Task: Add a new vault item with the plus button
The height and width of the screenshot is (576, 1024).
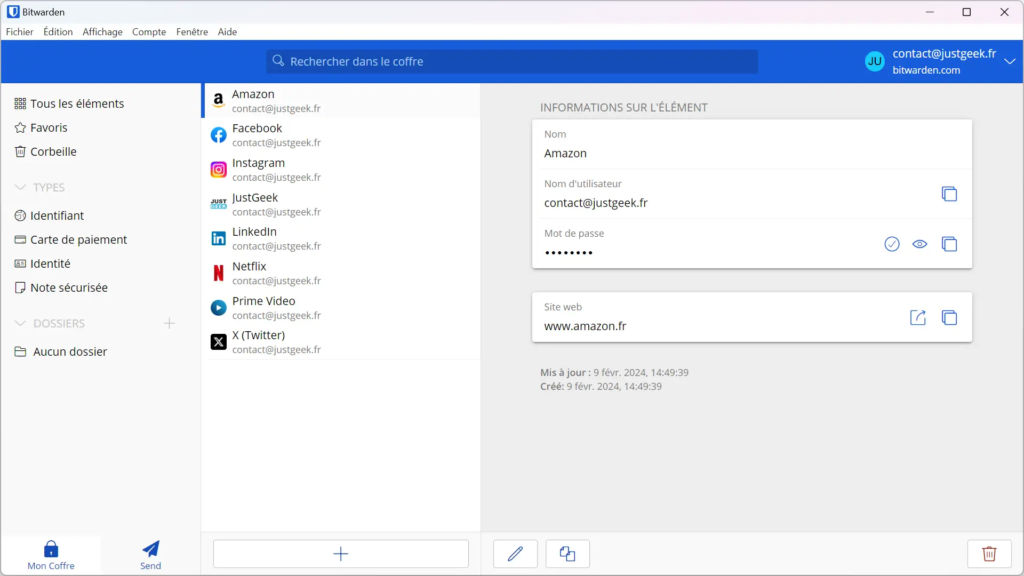Action: (340, 553)
